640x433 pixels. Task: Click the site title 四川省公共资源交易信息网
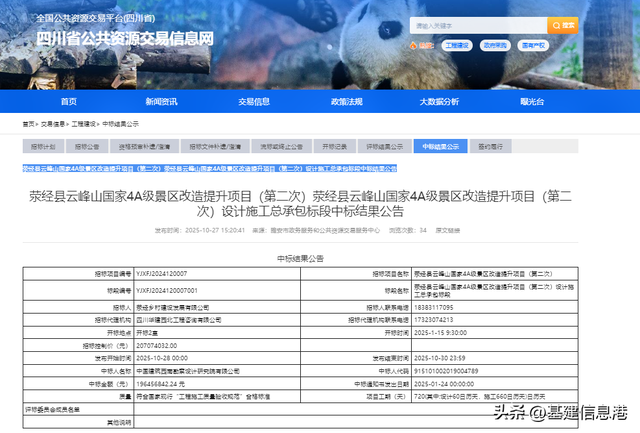[125, 39]
